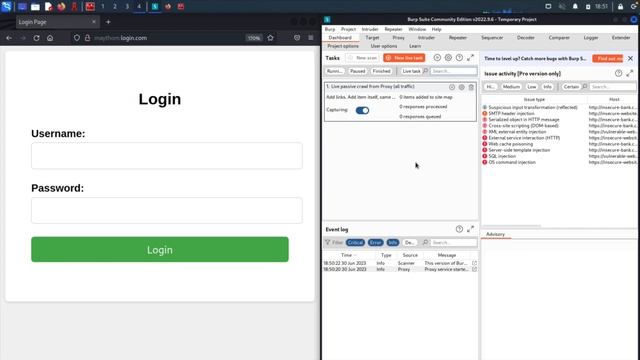This screenshot has height=360, width=640.
Task: Click the padlock site information icon
Action: pyautogui.click(x=87, y=38)
